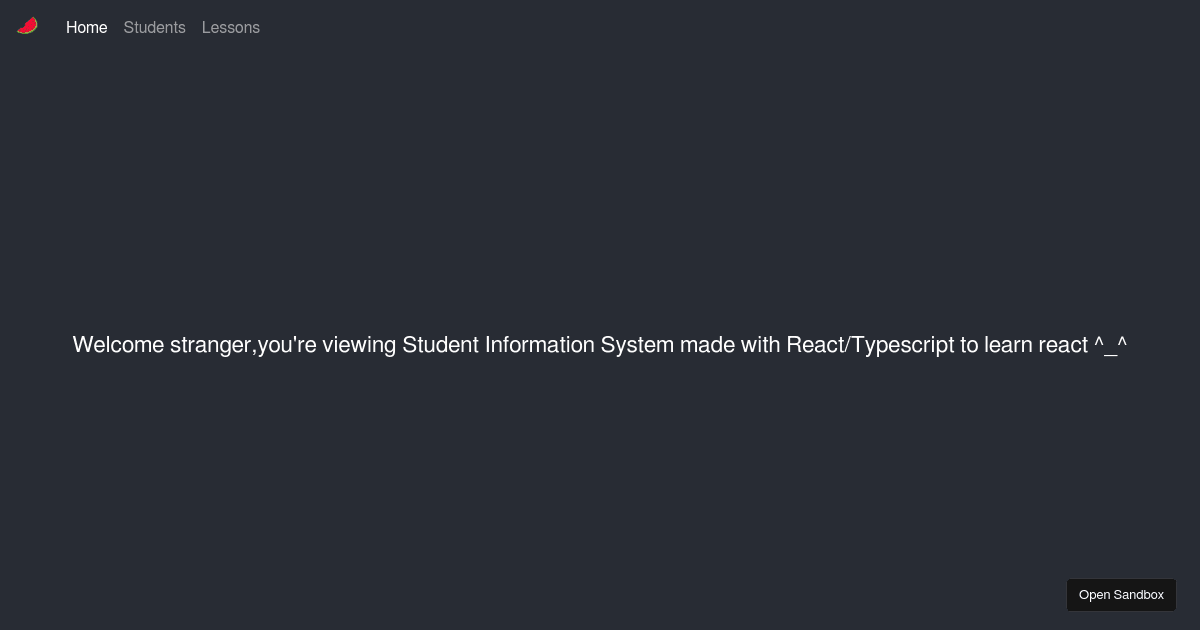The width and height of the screenshot is (1200, 630).
Task: Select the red watermelon brand icon
Action: (x=27, y=26)
